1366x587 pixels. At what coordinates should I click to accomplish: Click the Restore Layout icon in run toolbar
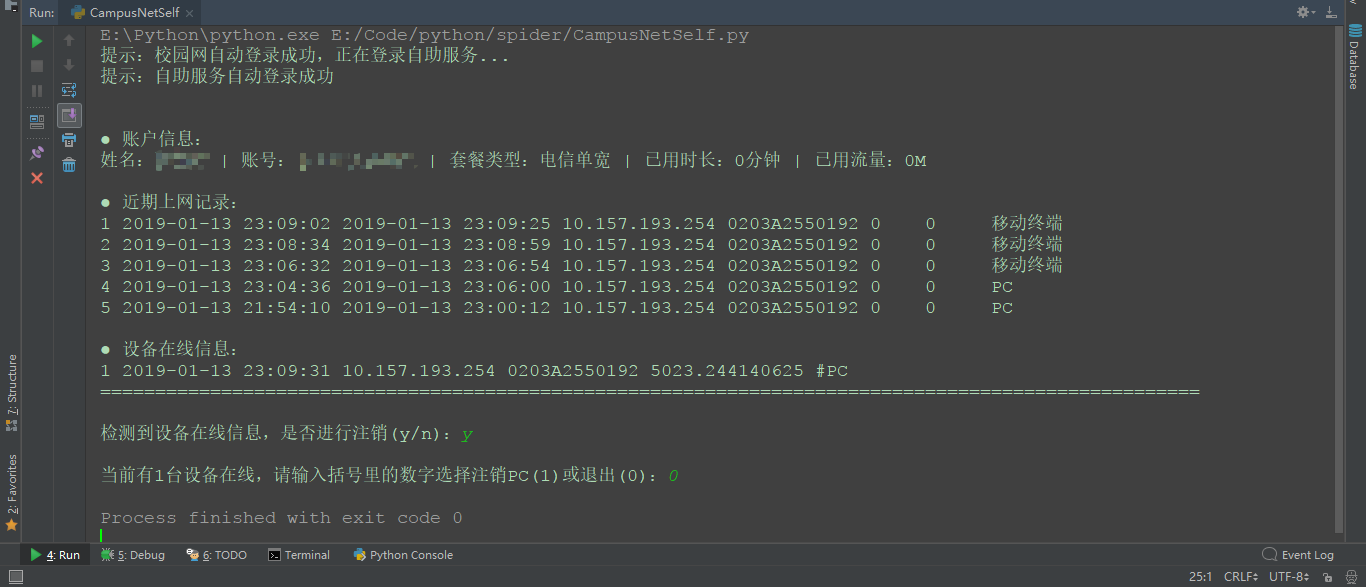(37, 122)
